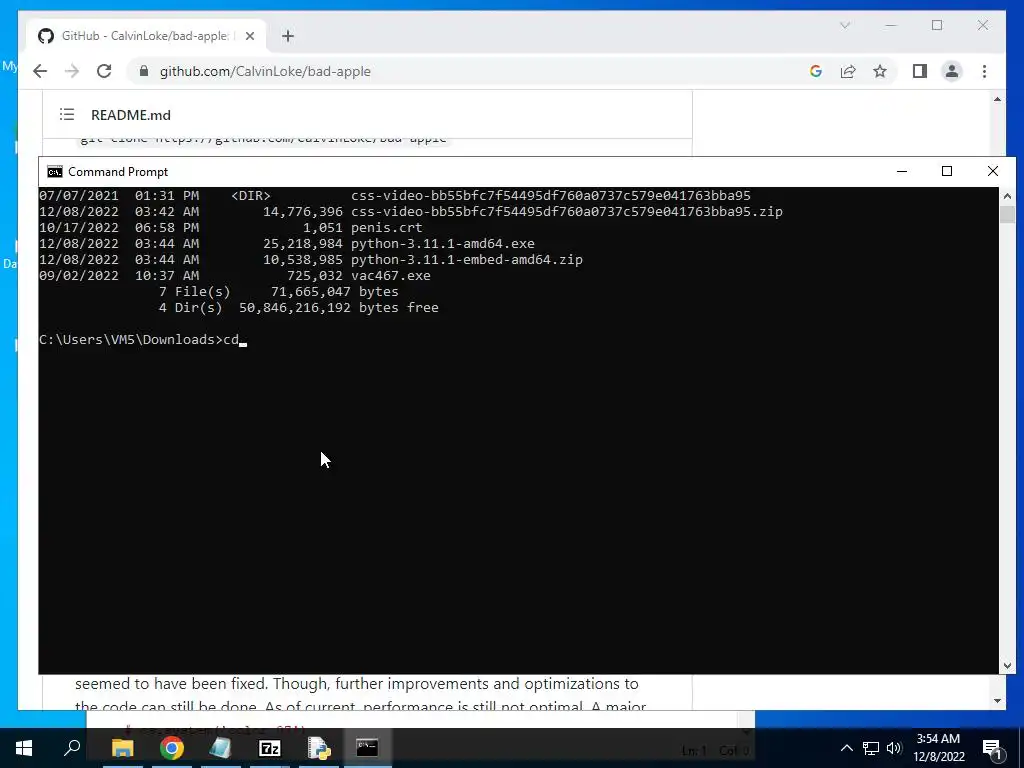
Task: Click the Google icon in address bar
Action: (816, 71)
